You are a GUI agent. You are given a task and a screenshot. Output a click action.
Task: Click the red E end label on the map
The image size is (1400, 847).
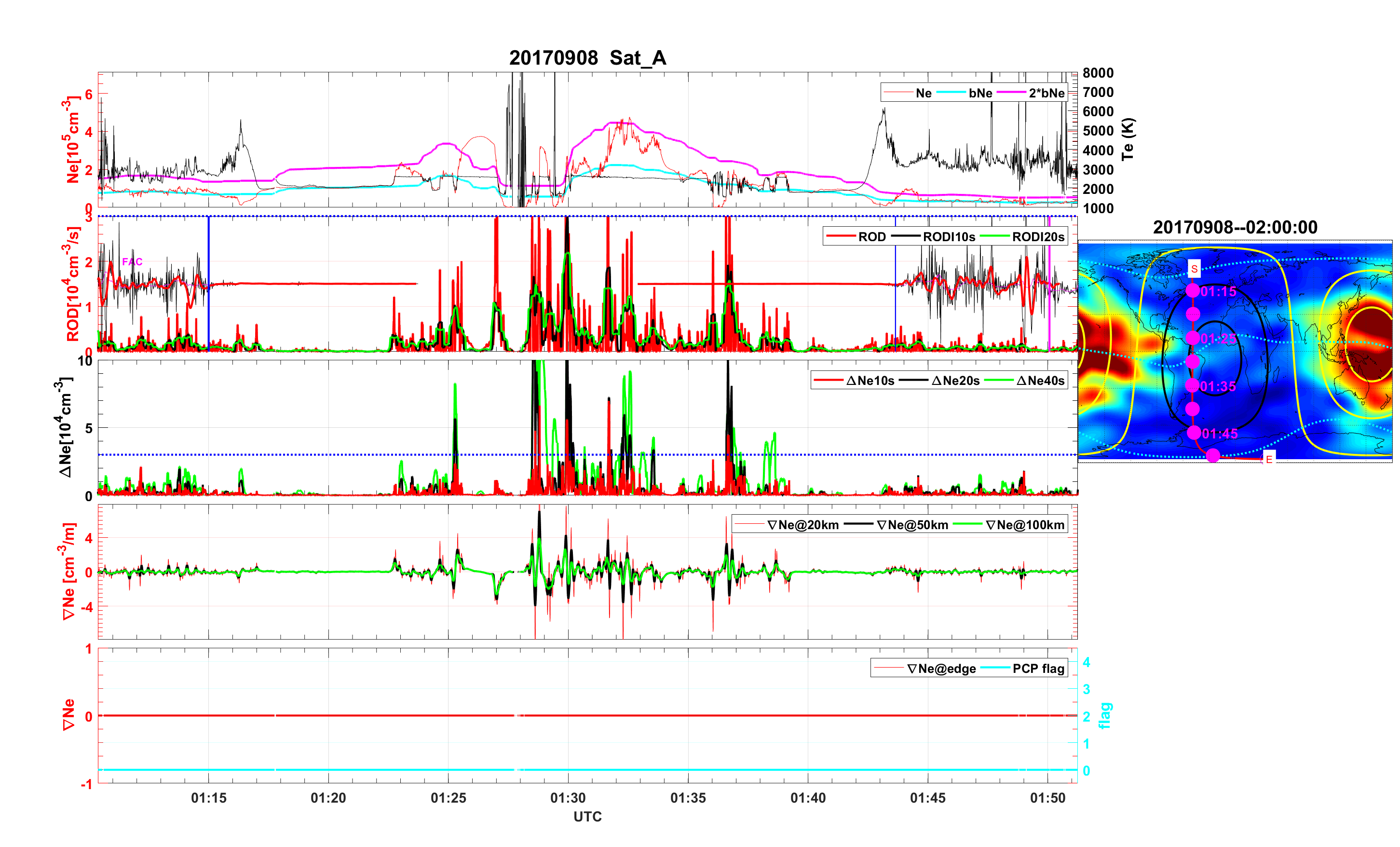coord(1269,459)
